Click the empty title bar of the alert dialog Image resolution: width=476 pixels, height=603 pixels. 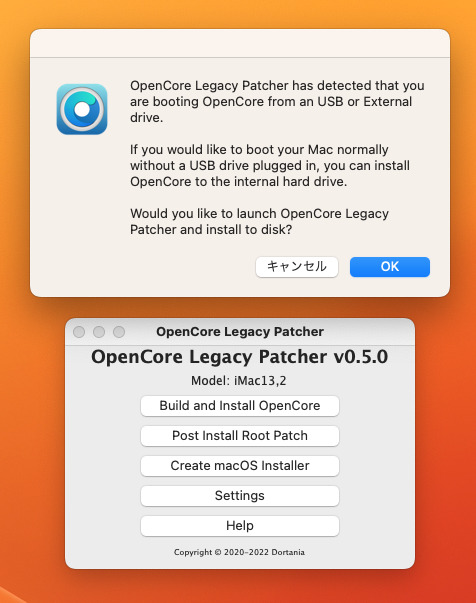240,43
